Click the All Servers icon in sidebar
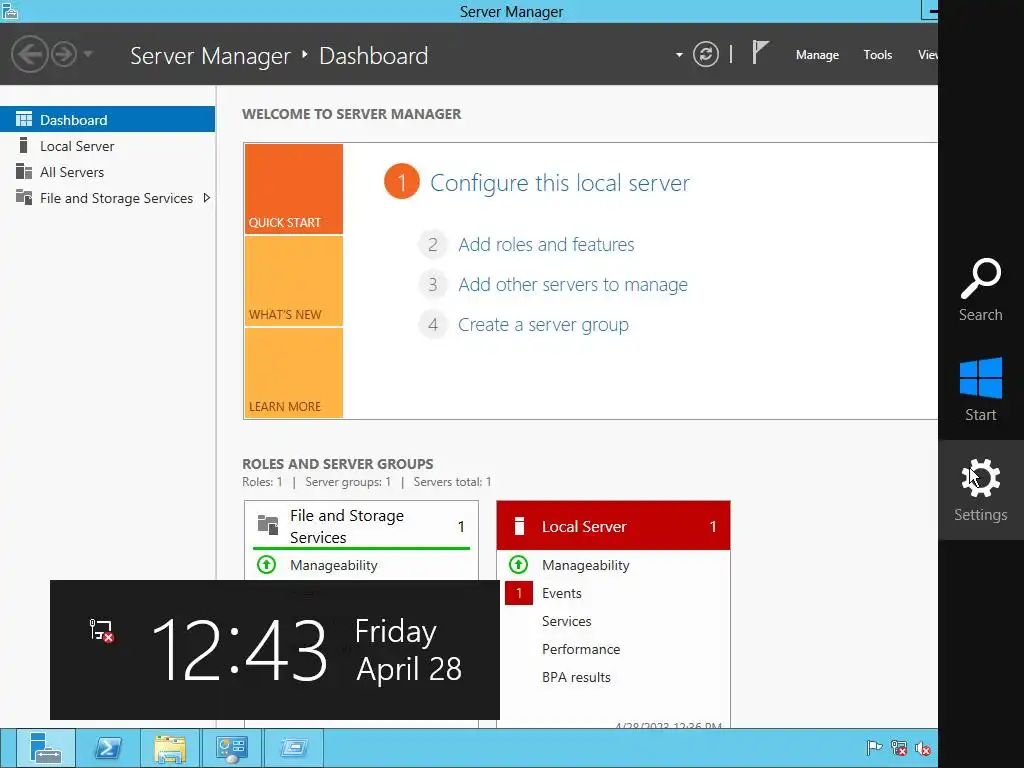 coord(24,171)
